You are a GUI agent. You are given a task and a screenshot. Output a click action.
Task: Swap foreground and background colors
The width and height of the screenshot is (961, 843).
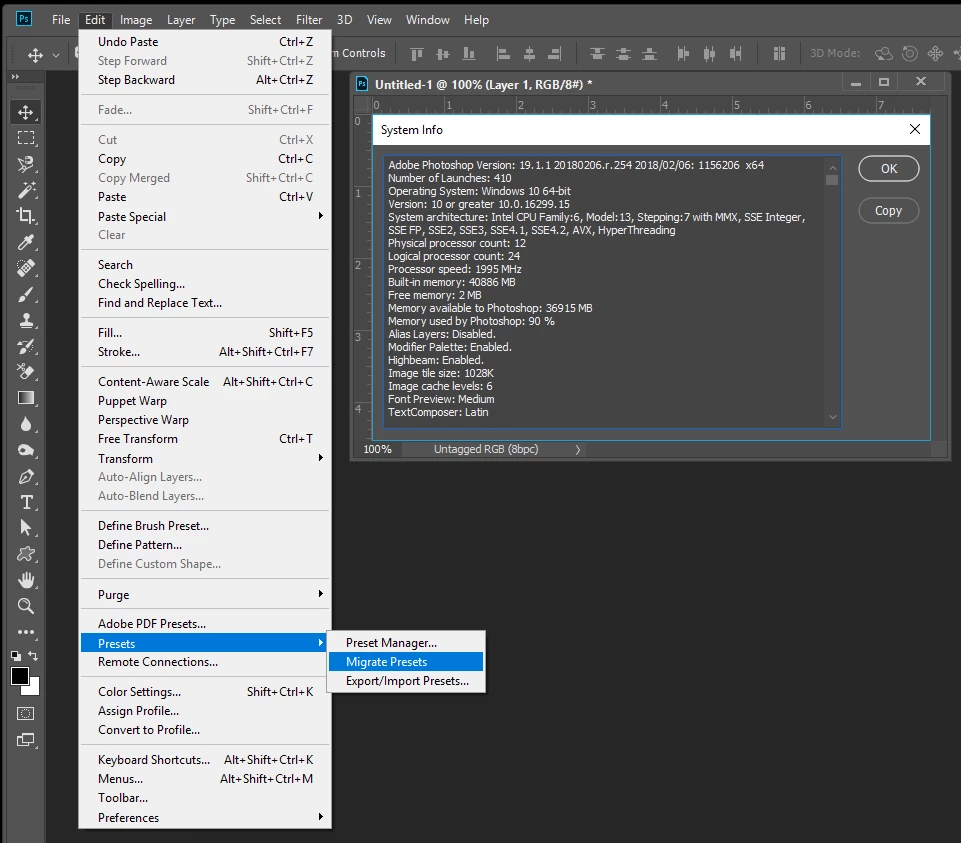click(x=33, y=655)
